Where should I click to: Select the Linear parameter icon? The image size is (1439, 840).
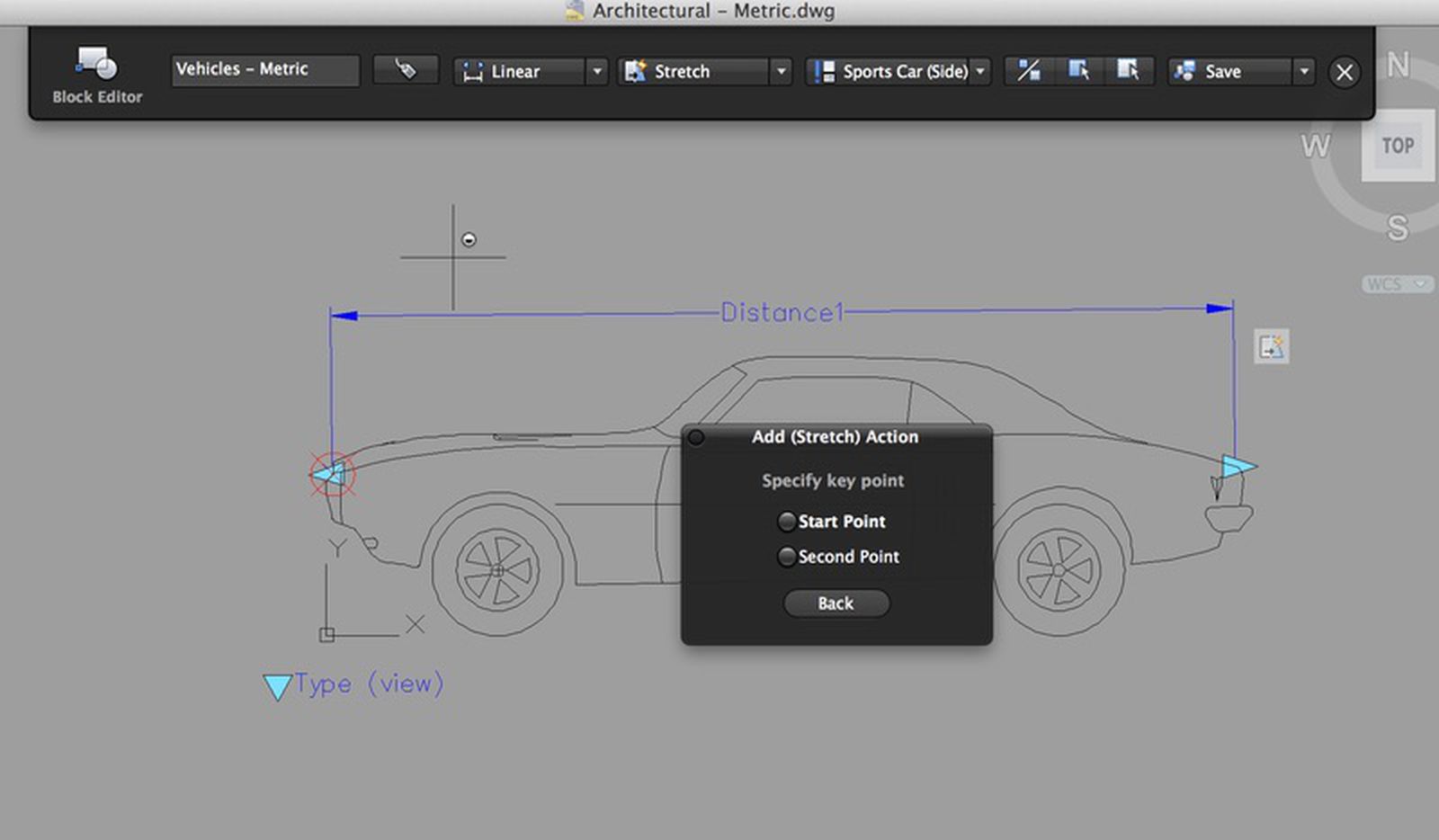tap(475, 71)
